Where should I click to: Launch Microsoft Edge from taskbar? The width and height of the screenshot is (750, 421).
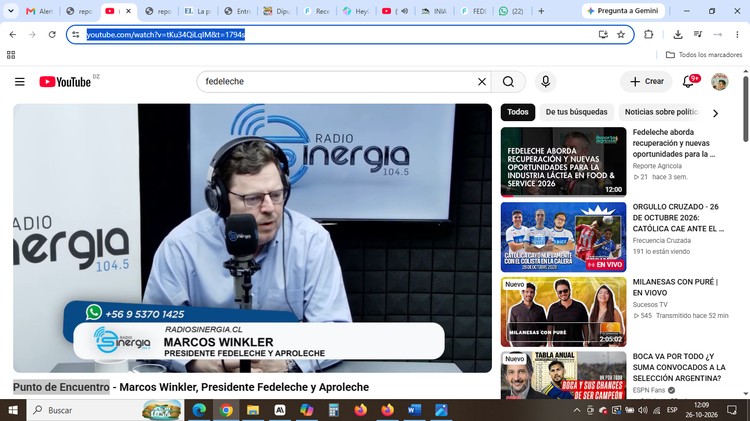coord(199,410)
